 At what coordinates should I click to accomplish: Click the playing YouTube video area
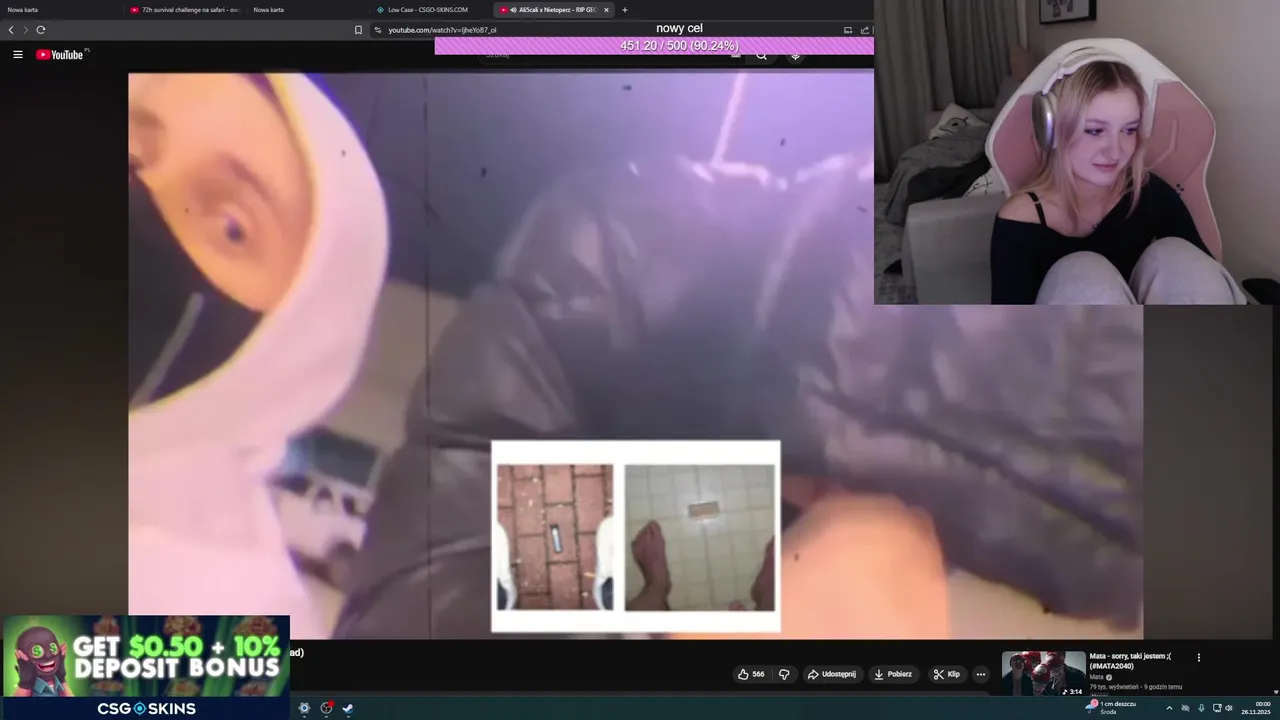(x=635, y=355)
